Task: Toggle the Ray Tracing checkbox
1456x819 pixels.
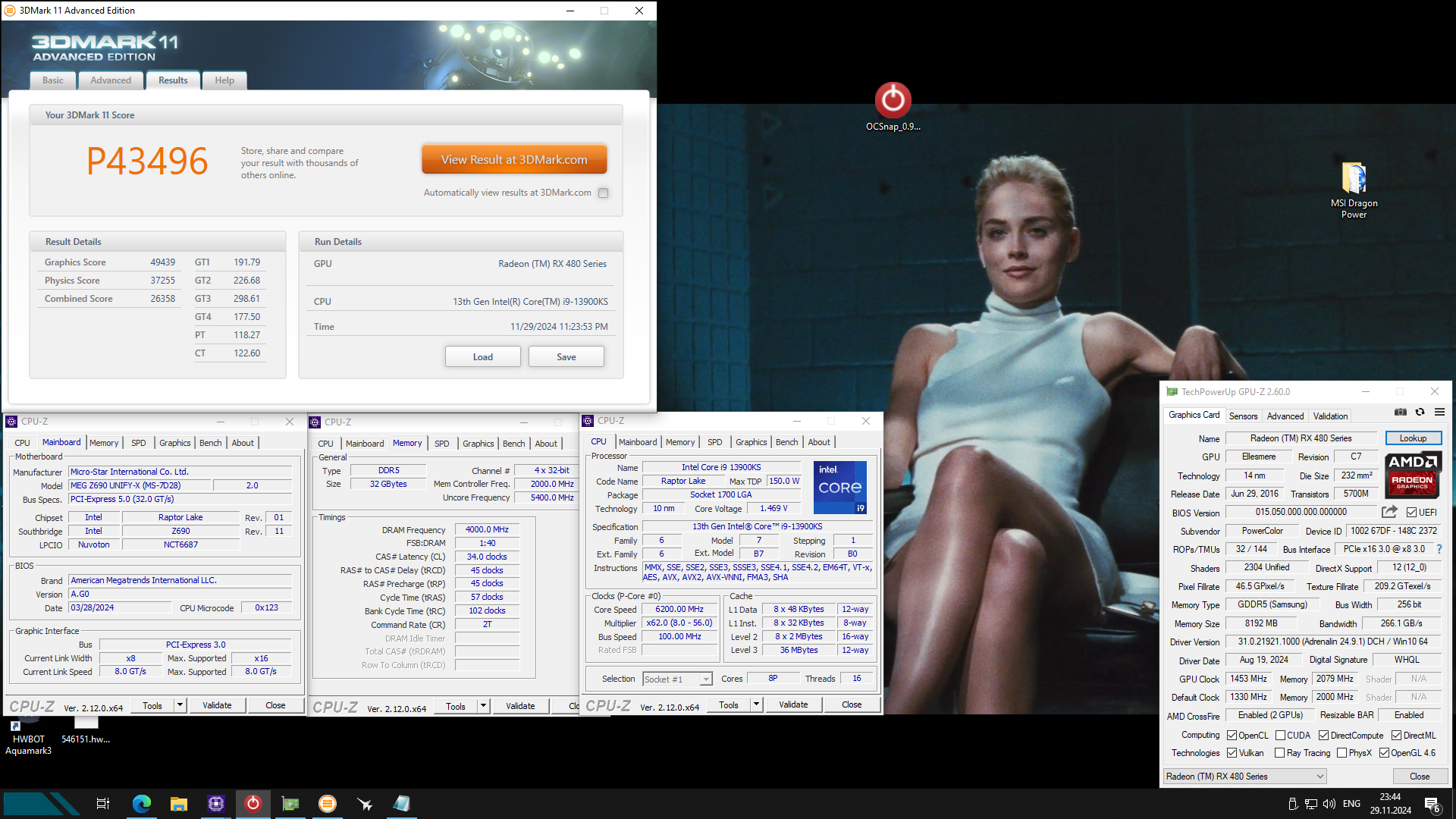Action: [1280, 753]
